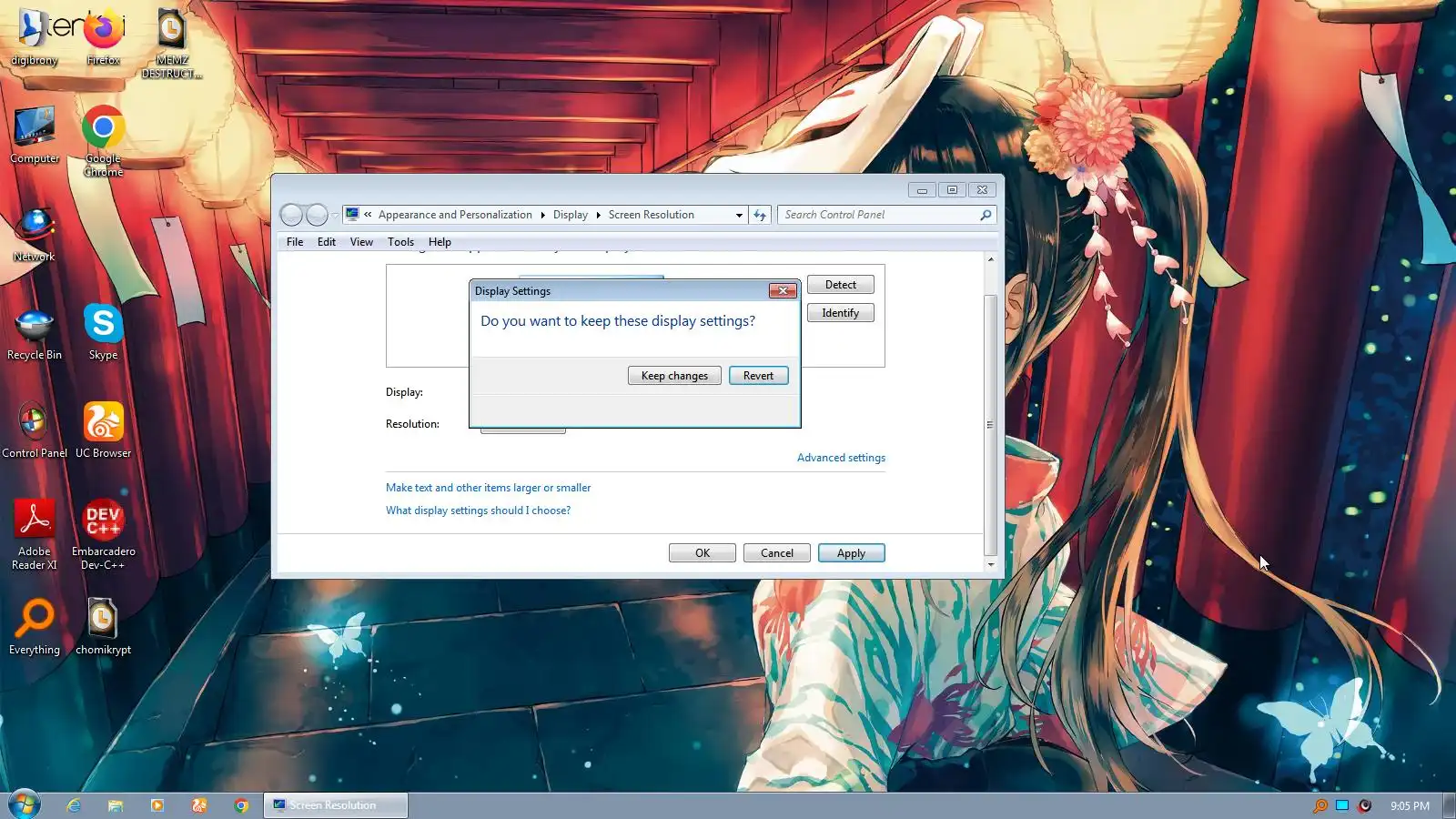Click the Control Panel address bar icon
1456x819 pixels.
(352, 215)
